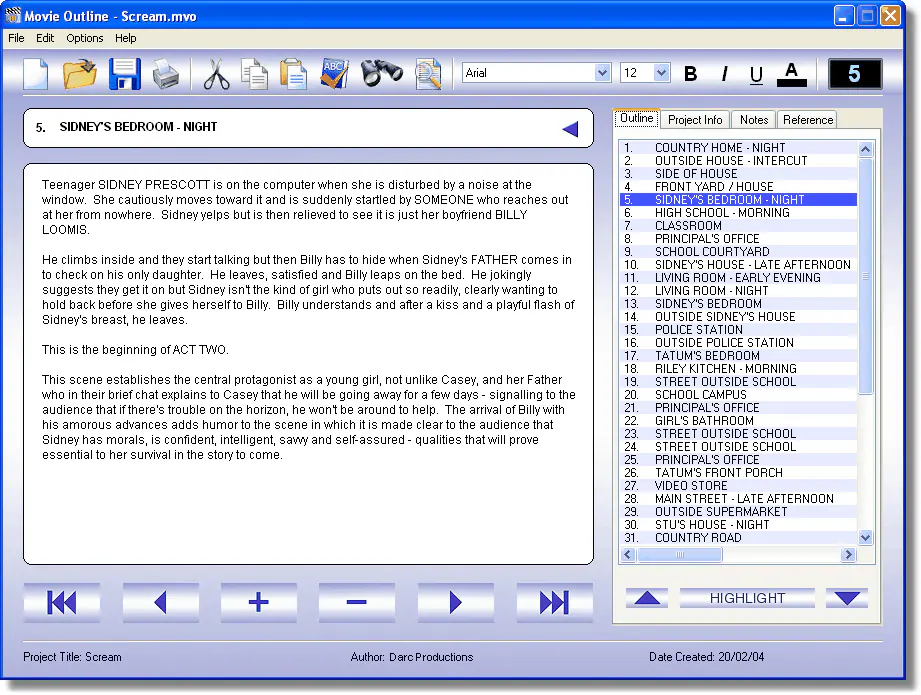Switch to the Notes tab

754,120
